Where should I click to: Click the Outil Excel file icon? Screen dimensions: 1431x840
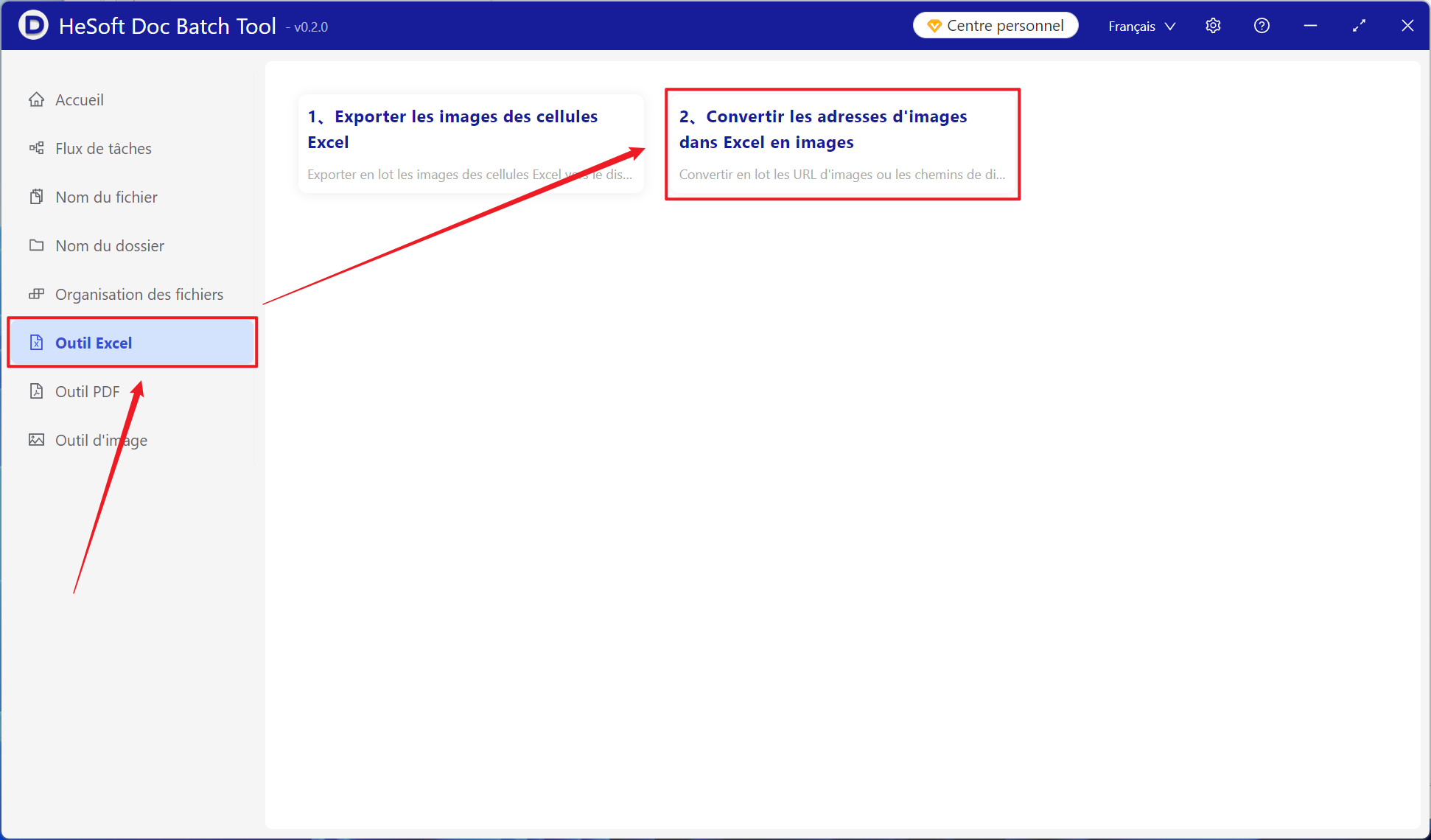point(36,343)
